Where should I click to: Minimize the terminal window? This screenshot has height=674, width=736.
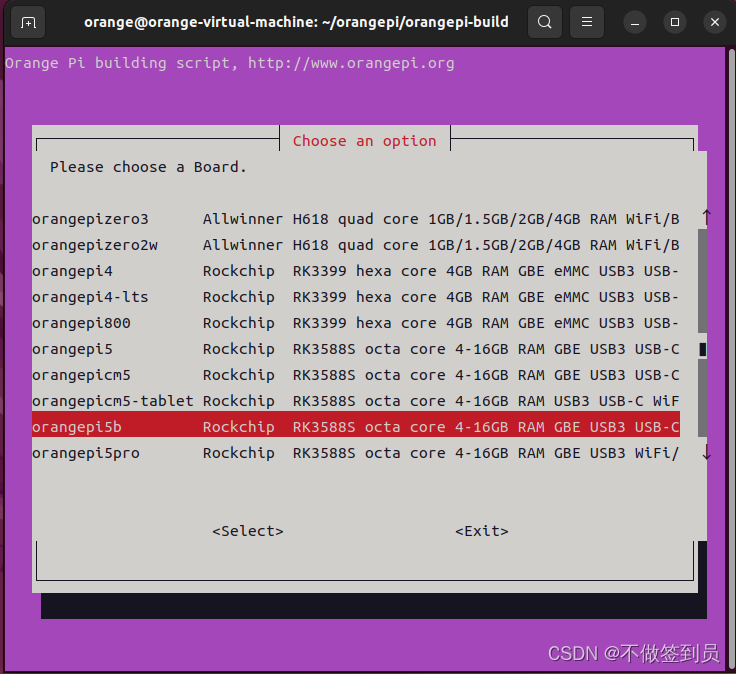[635, 23]
